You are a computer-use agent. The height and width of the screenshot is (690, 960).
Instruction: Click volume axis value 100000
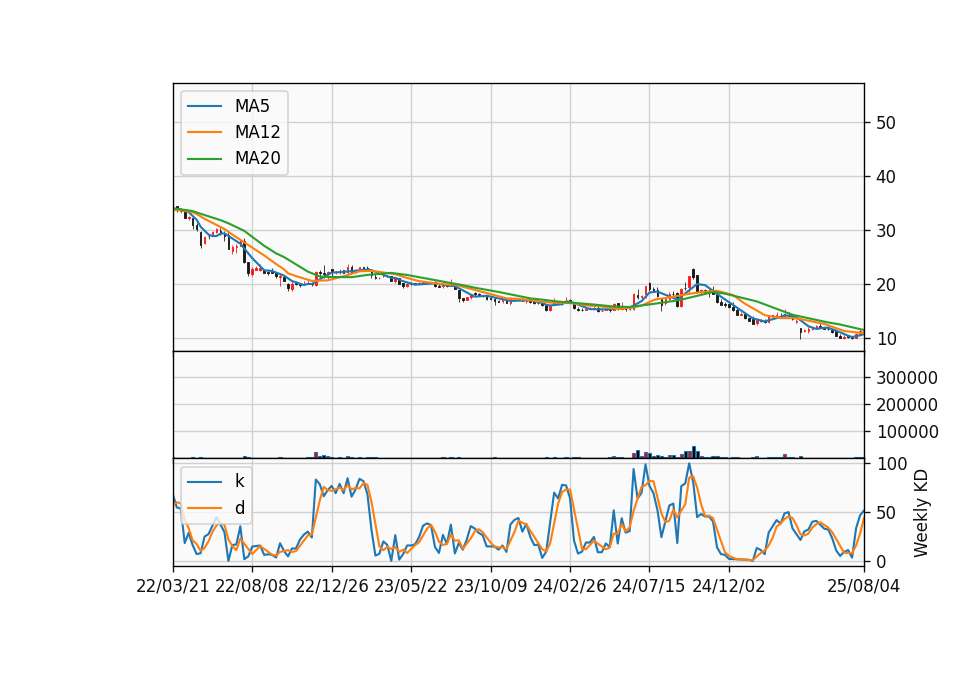point(907,432)
